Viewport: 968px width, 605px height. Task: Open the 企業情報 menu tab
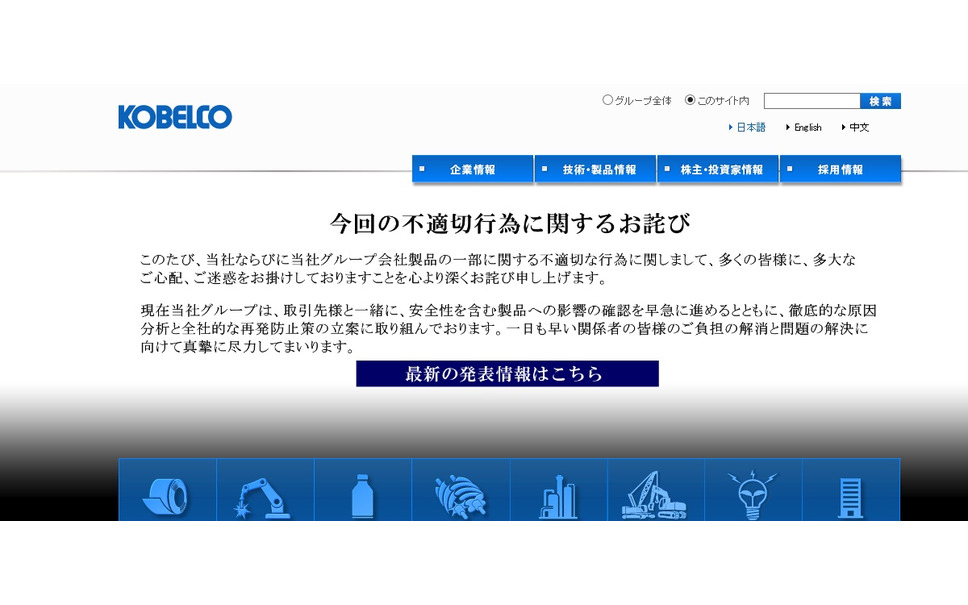coord(472,170)
